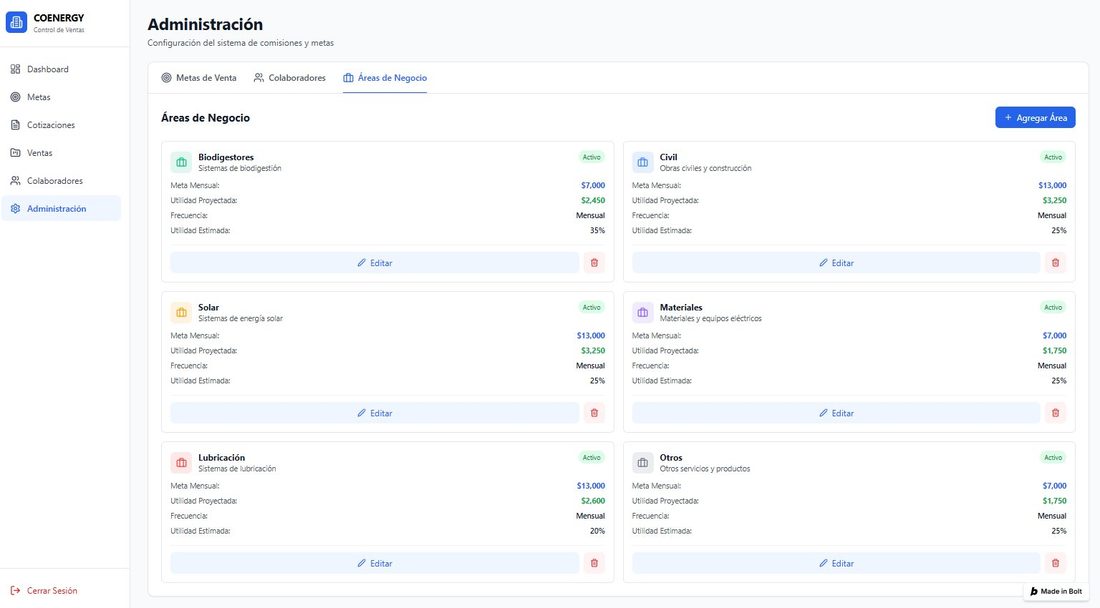Click the Cerrar Sesión logout arrow icon
The width and height of the screenshot is (1100, 608).
click(15, 590)
